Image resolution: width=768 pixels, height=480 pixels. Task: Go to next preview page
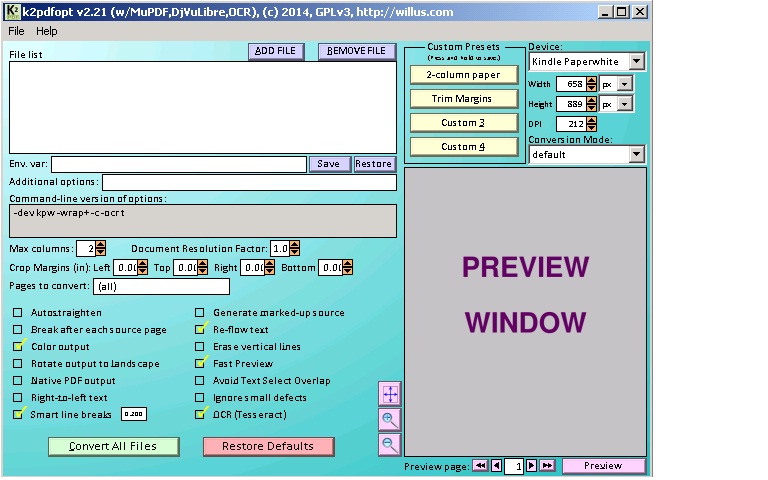click(531, 465)
